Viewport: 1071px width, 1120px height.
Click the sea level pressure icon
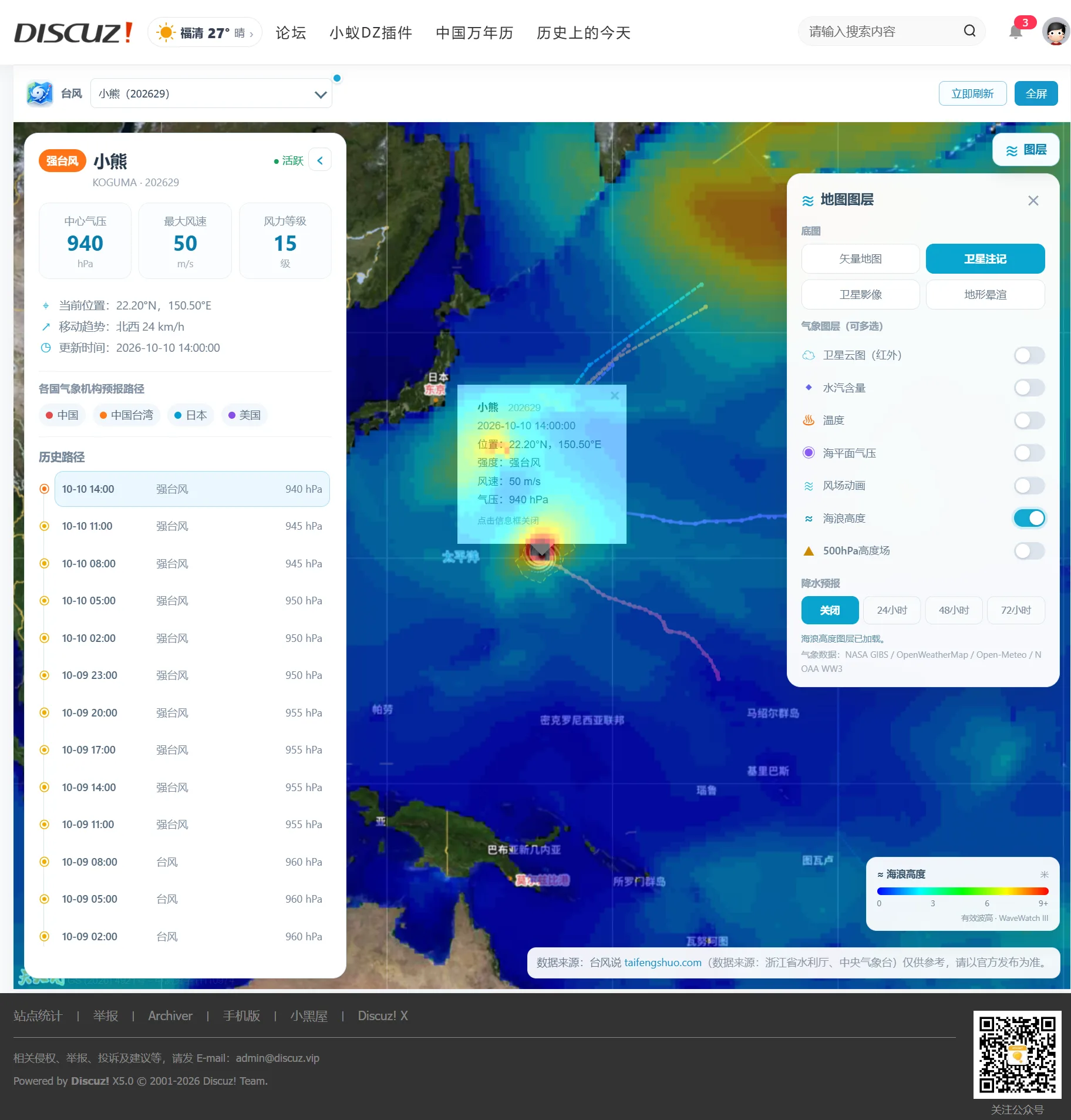809,453
